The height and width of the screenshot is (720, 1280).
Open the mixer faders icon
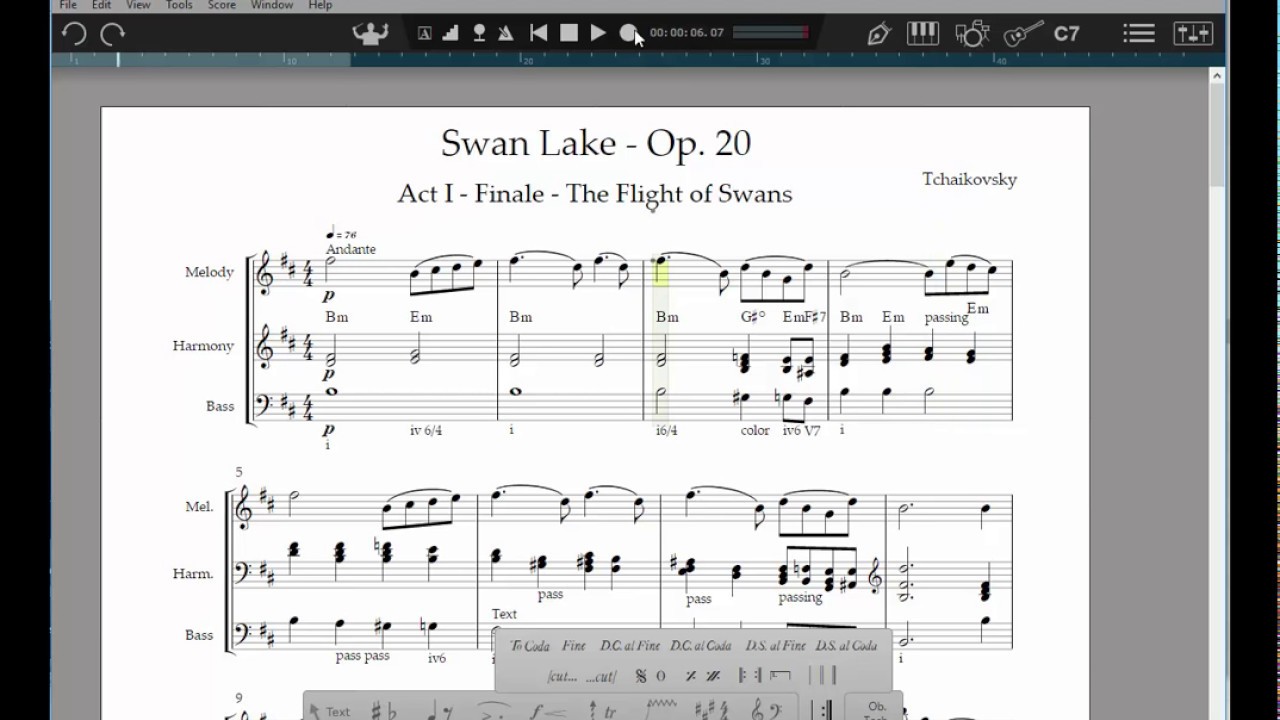coord(1193,34)
